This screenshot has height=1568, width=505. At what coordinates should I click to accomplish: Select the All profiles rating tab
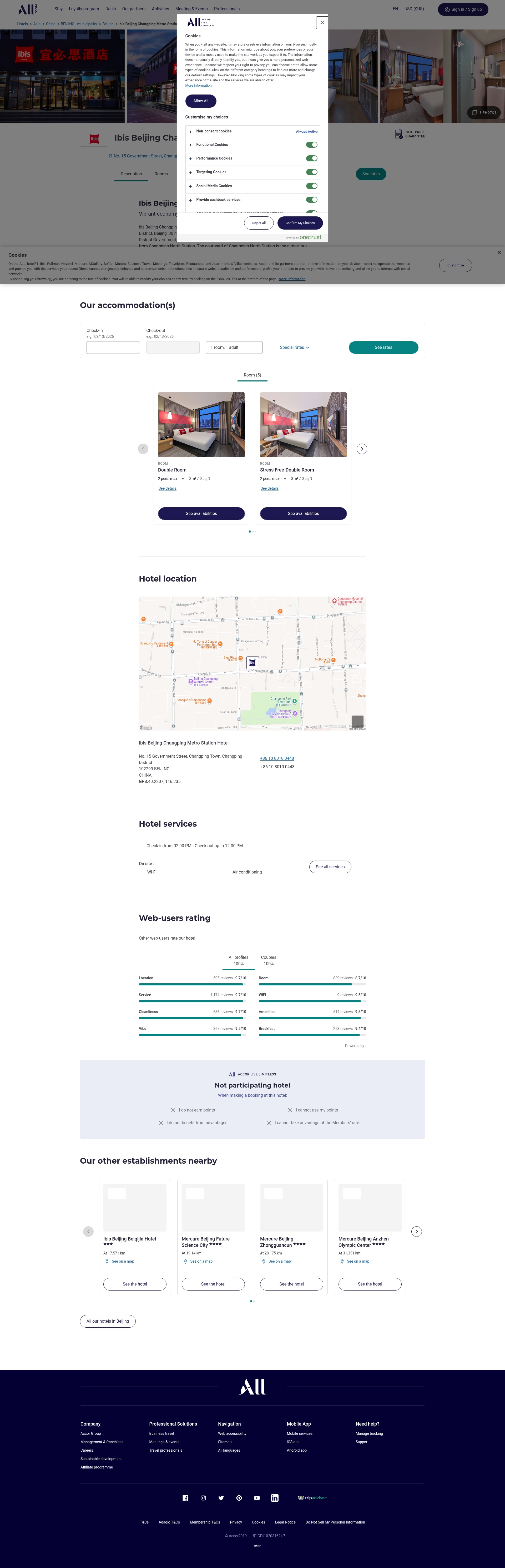click(239, 961)
